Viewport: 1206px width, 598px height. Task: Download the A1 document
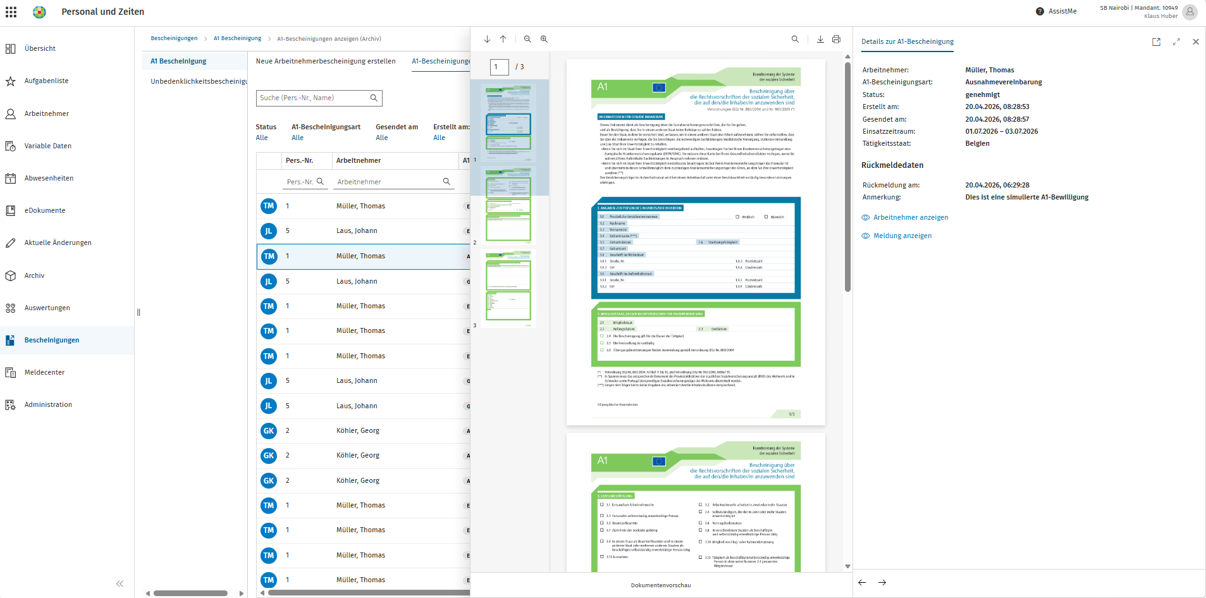820,39
